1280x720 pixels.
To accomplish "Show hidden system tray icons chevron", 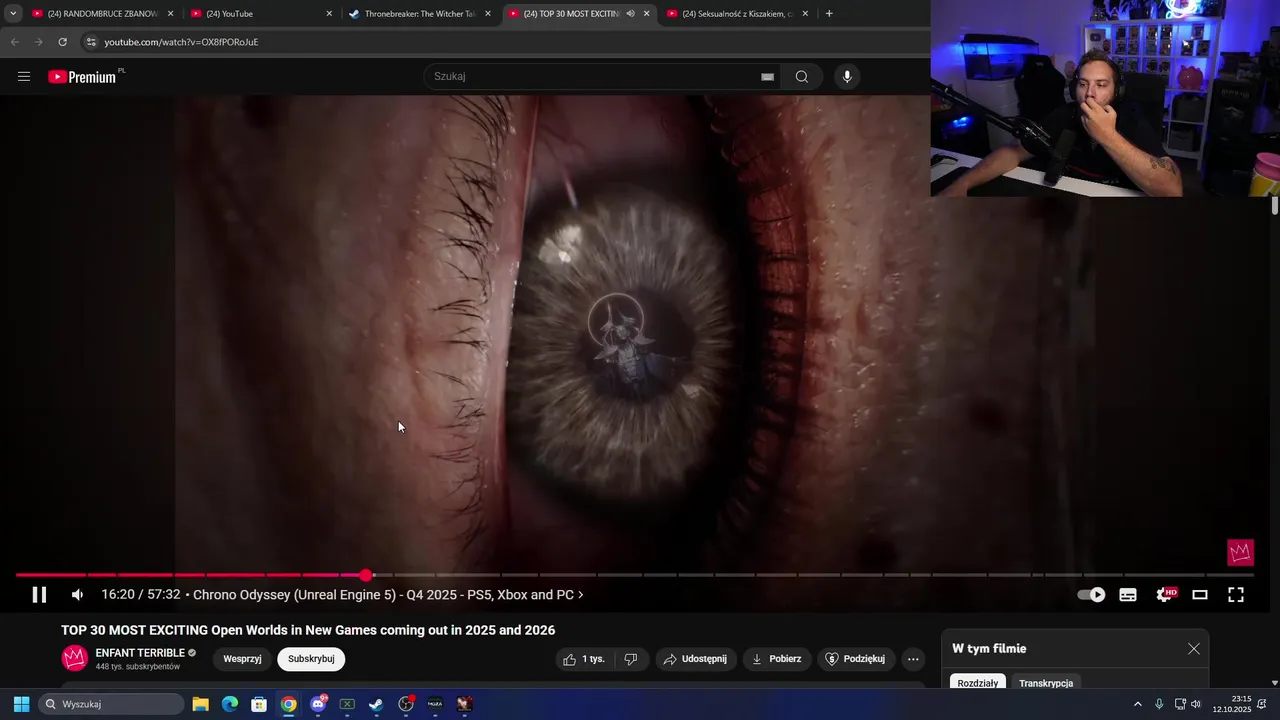I will coord(1137,704).
